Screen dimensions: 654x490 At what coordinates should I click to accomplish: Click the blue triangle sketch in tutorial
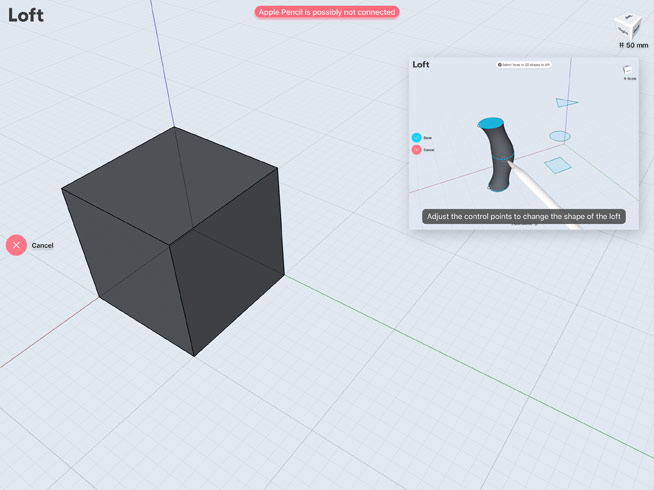click(x=567, y=102)
